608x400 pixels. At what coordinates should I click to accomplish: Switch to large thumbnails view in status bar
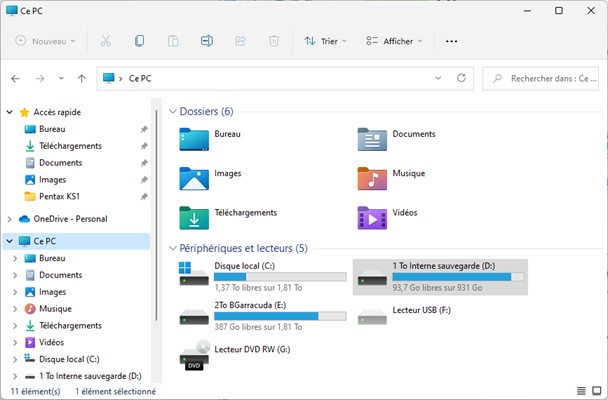(596, 390)
